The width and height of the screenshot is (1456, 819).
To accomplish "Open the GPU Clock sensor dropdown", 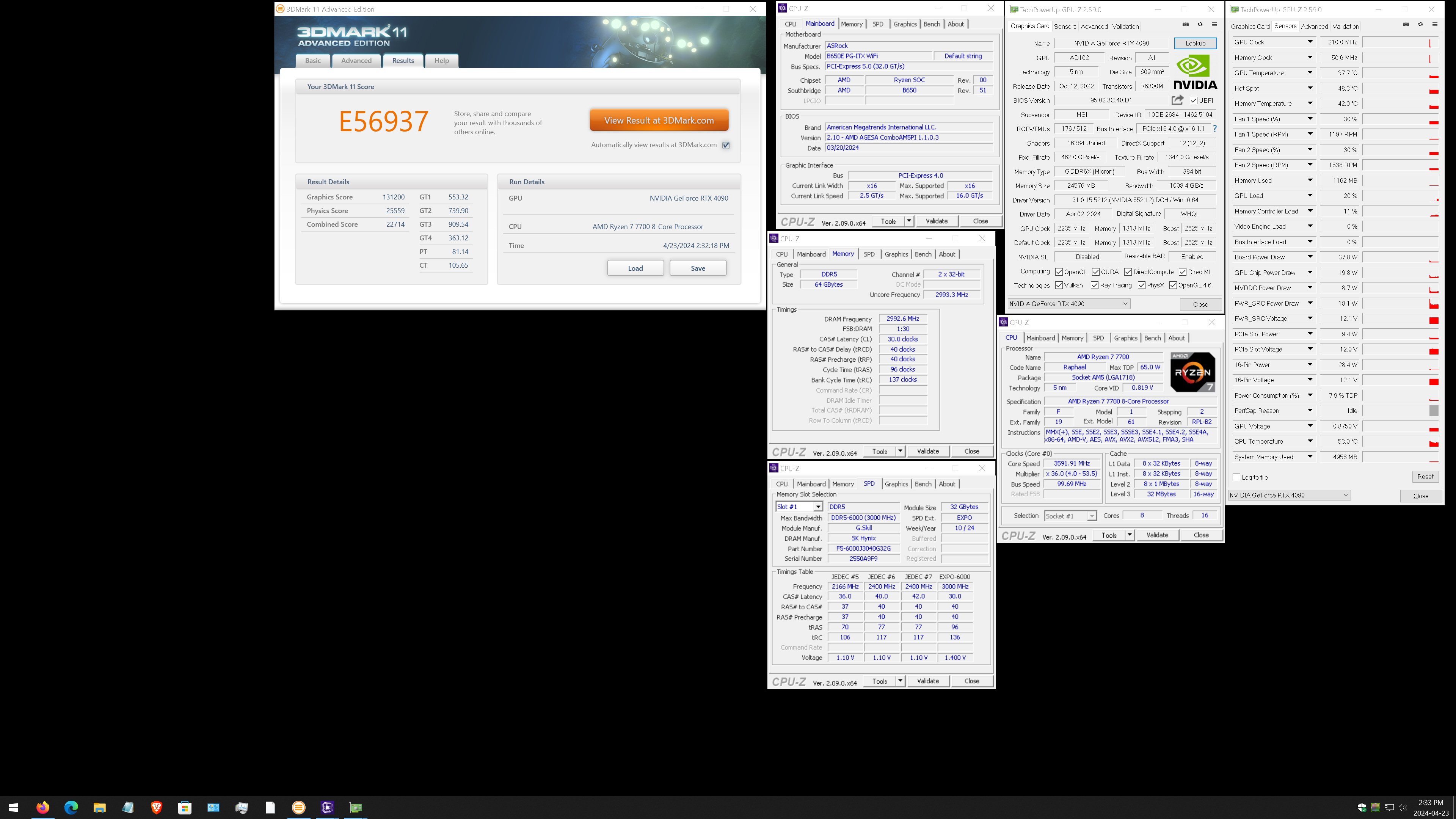I will coord(1310,42).
